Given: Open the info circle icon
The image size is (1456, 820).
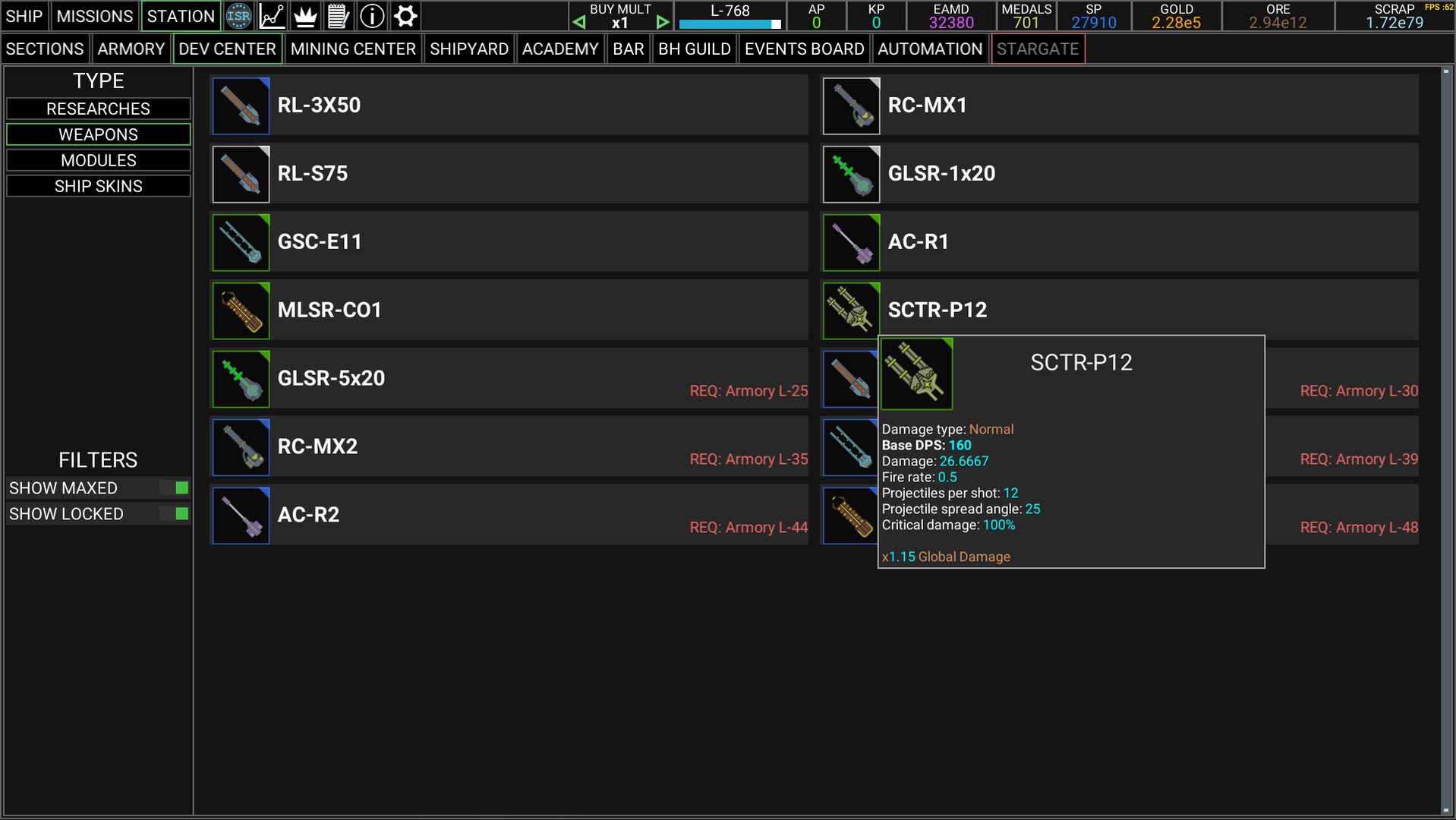Looking at the screenshot, I should pos(372,16).
